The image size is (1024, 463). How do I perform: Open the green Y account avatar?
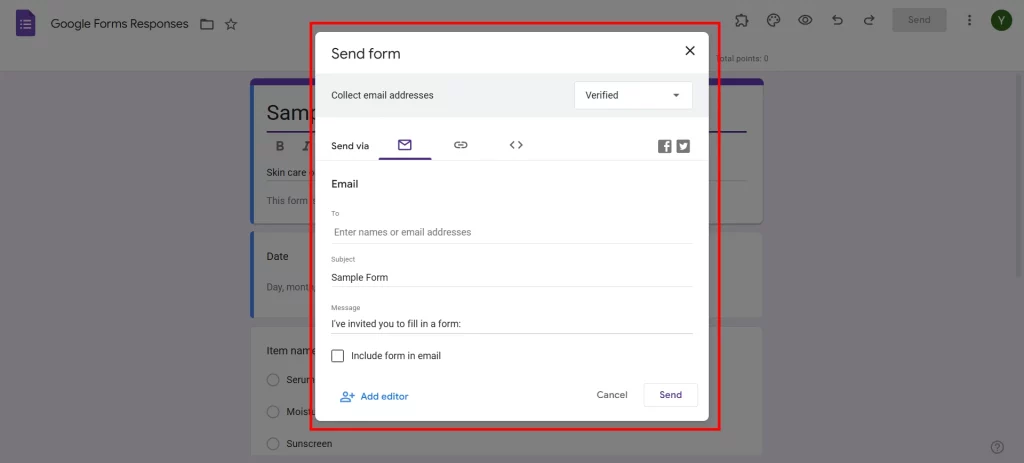[x=1001, y=20]
